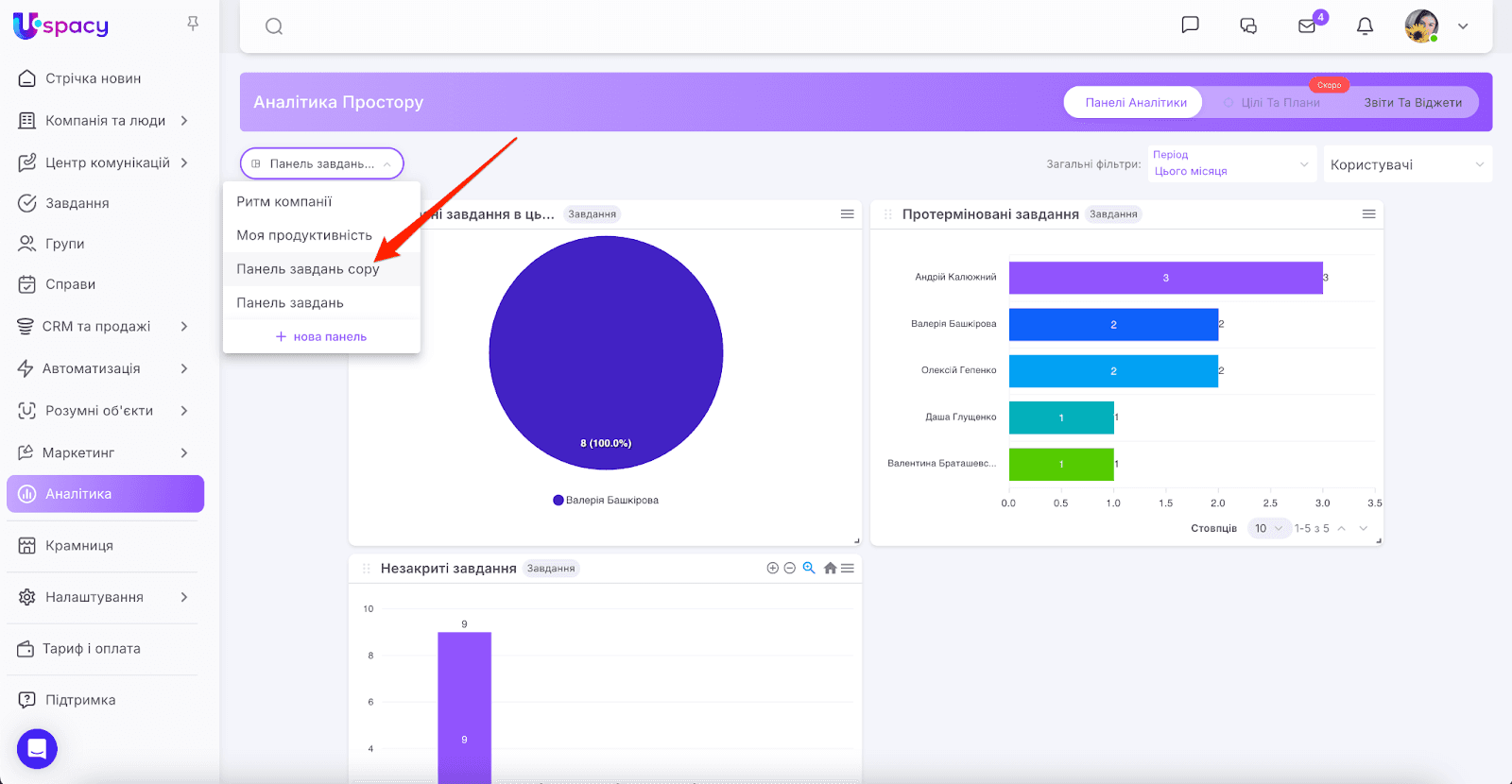Click zoom in icon on Незакриті завдання chart
The height and width of the screenshot is (784, 1512).
772,568
